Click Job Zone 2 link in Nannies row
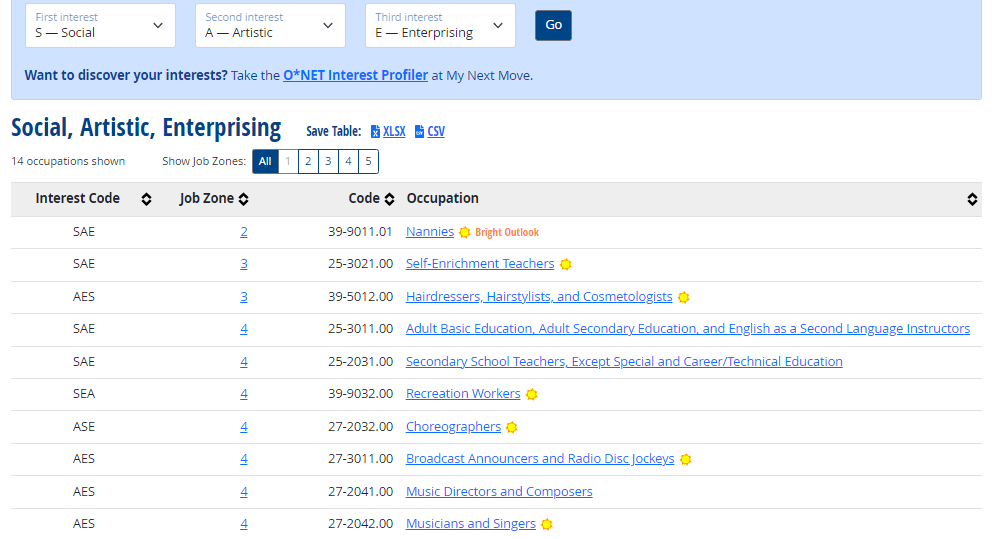The height and width of the screenshot is (539, 1004). pos(244,232)
